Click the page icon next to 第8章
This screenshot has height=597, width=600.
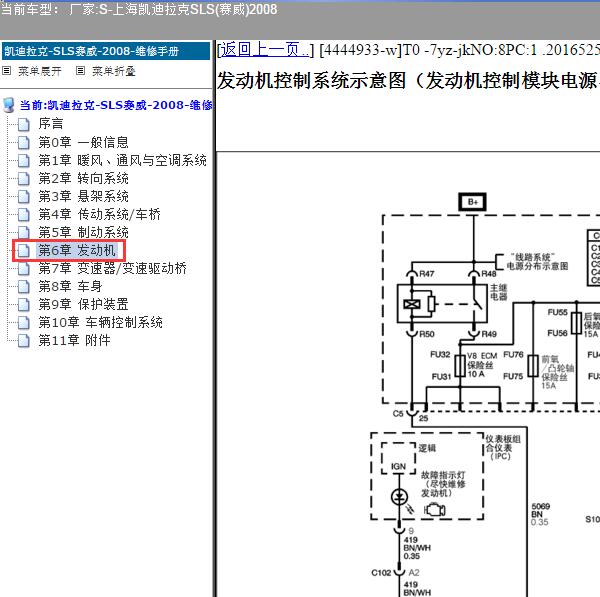tap(24, 286)
